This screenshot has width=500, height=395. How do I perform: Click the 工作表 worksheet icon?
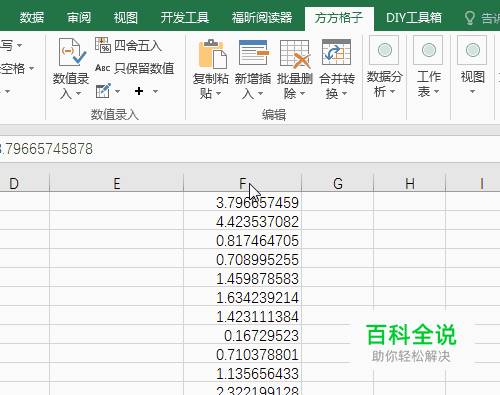[428, 50]
